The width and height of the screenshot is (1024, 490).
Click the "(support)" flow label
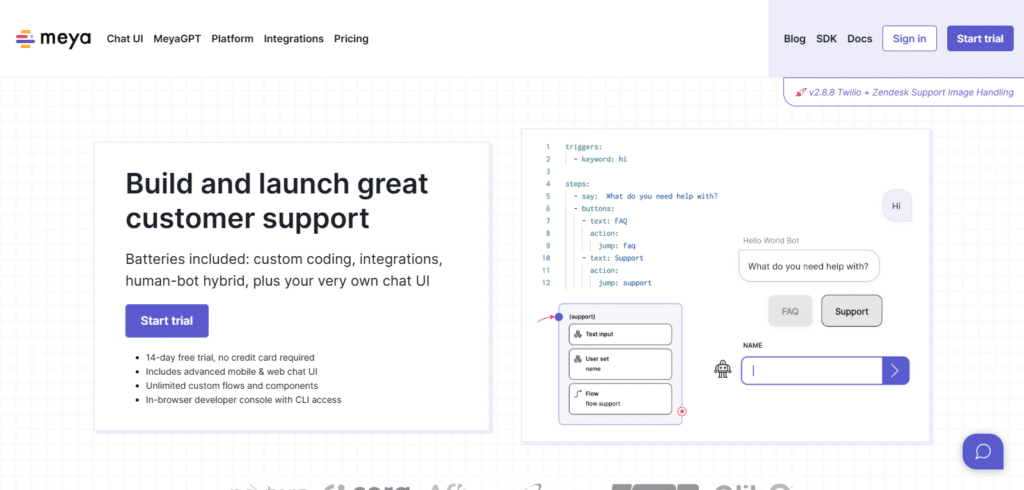click(582, 316)
